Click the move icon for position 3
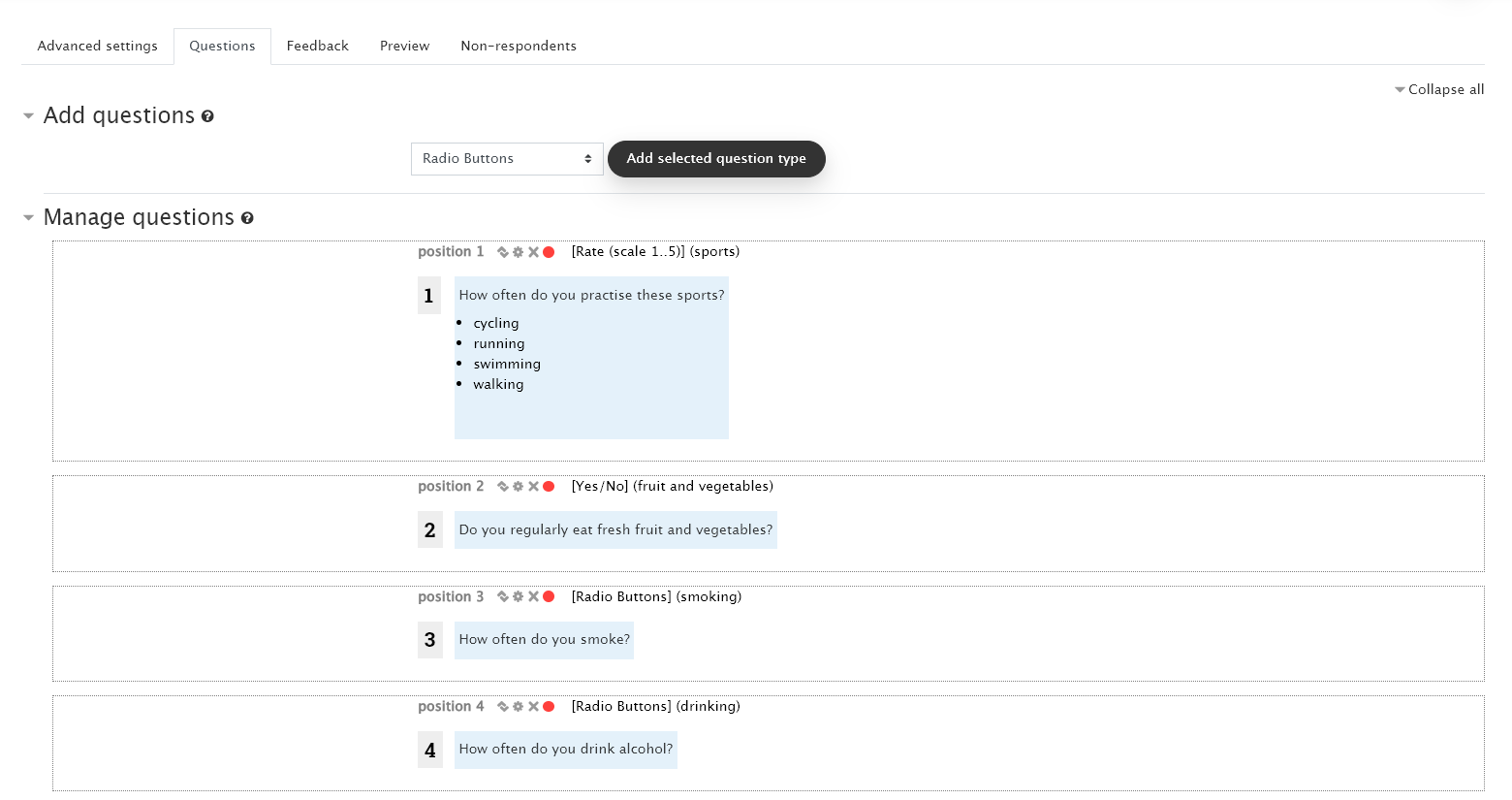 [x=503, y=597]
